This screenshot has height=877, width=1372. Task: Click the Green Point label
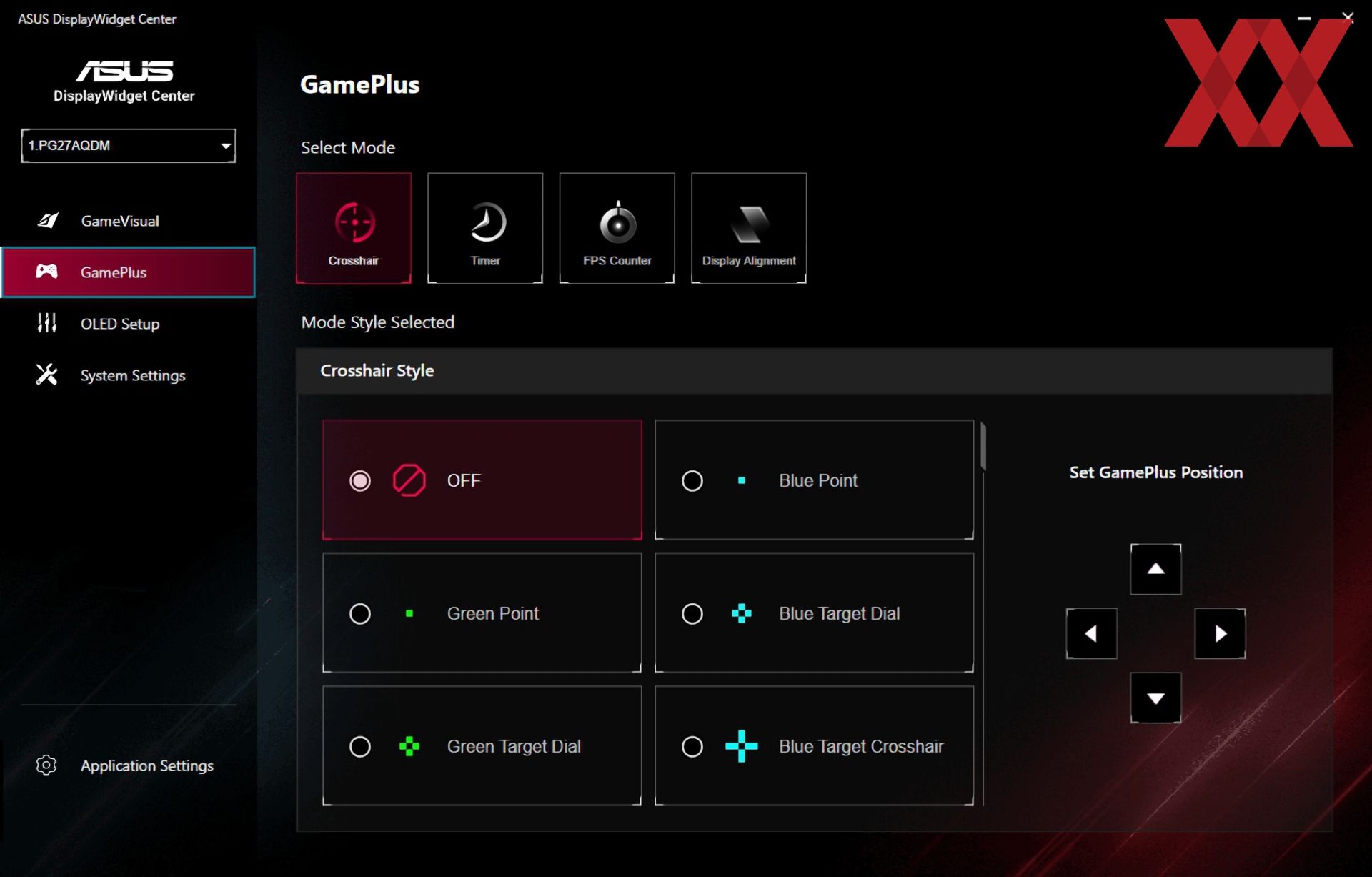point(492,613)
